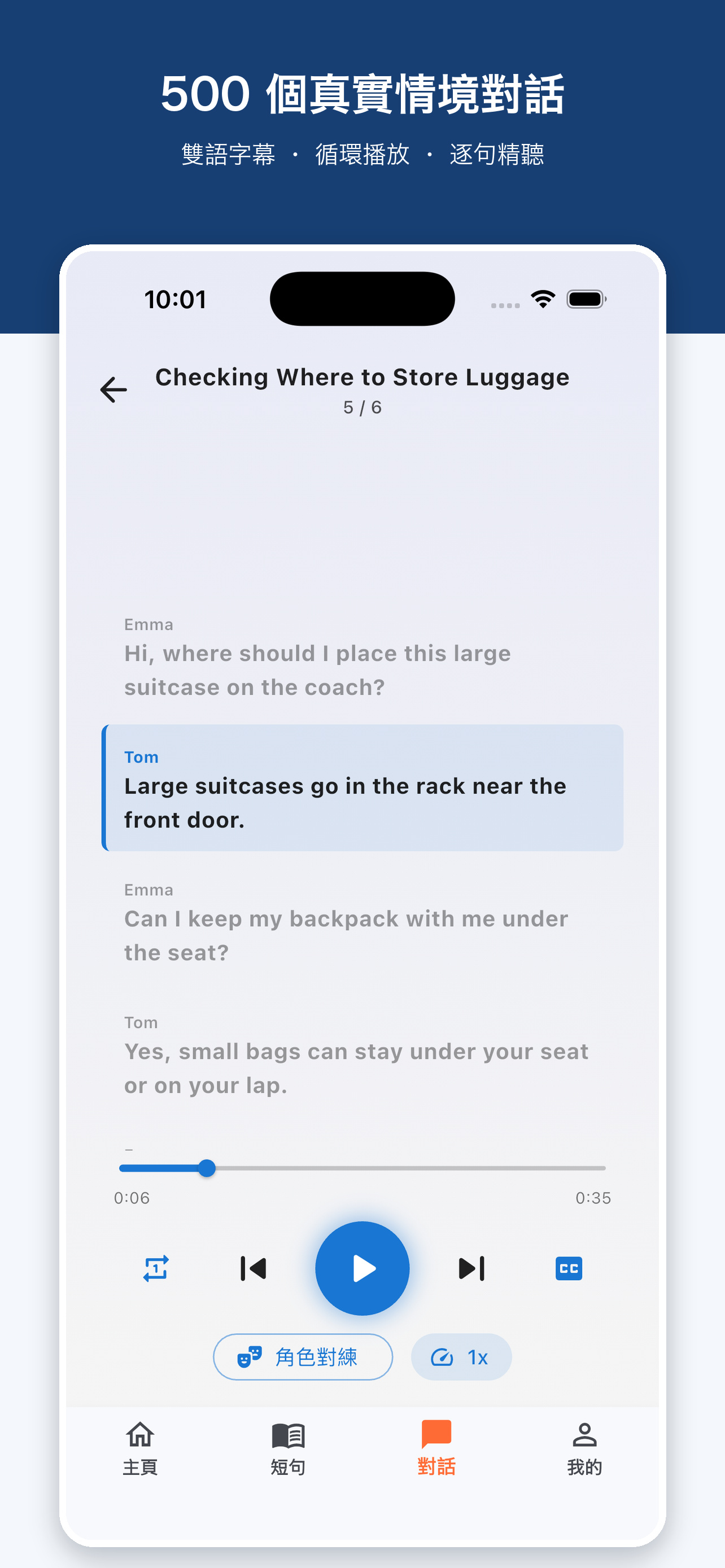Toggle CC subtitles

pos(569,1268)
